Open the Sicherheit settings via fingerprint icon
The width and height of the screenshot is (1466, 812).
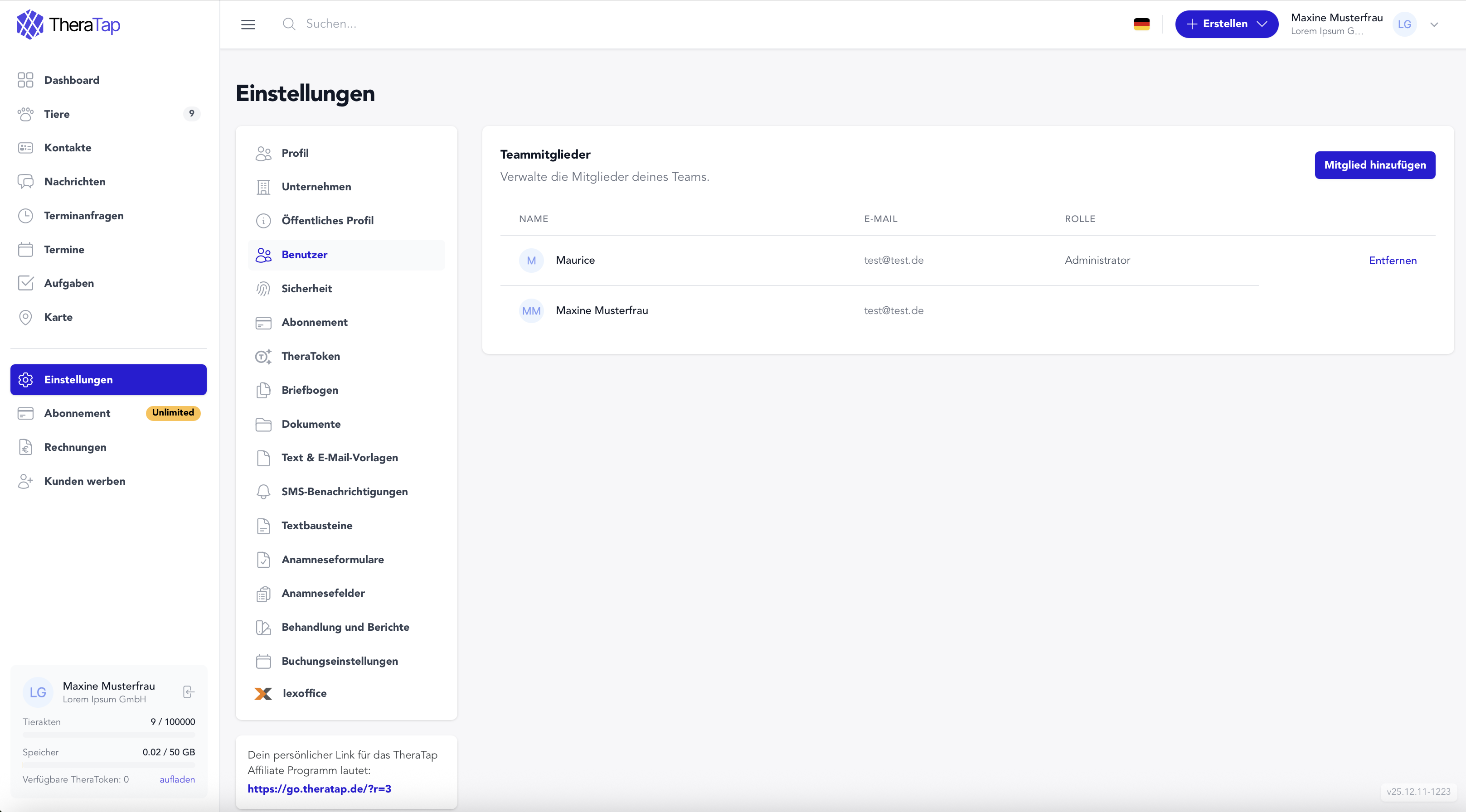tap(263, 289)
